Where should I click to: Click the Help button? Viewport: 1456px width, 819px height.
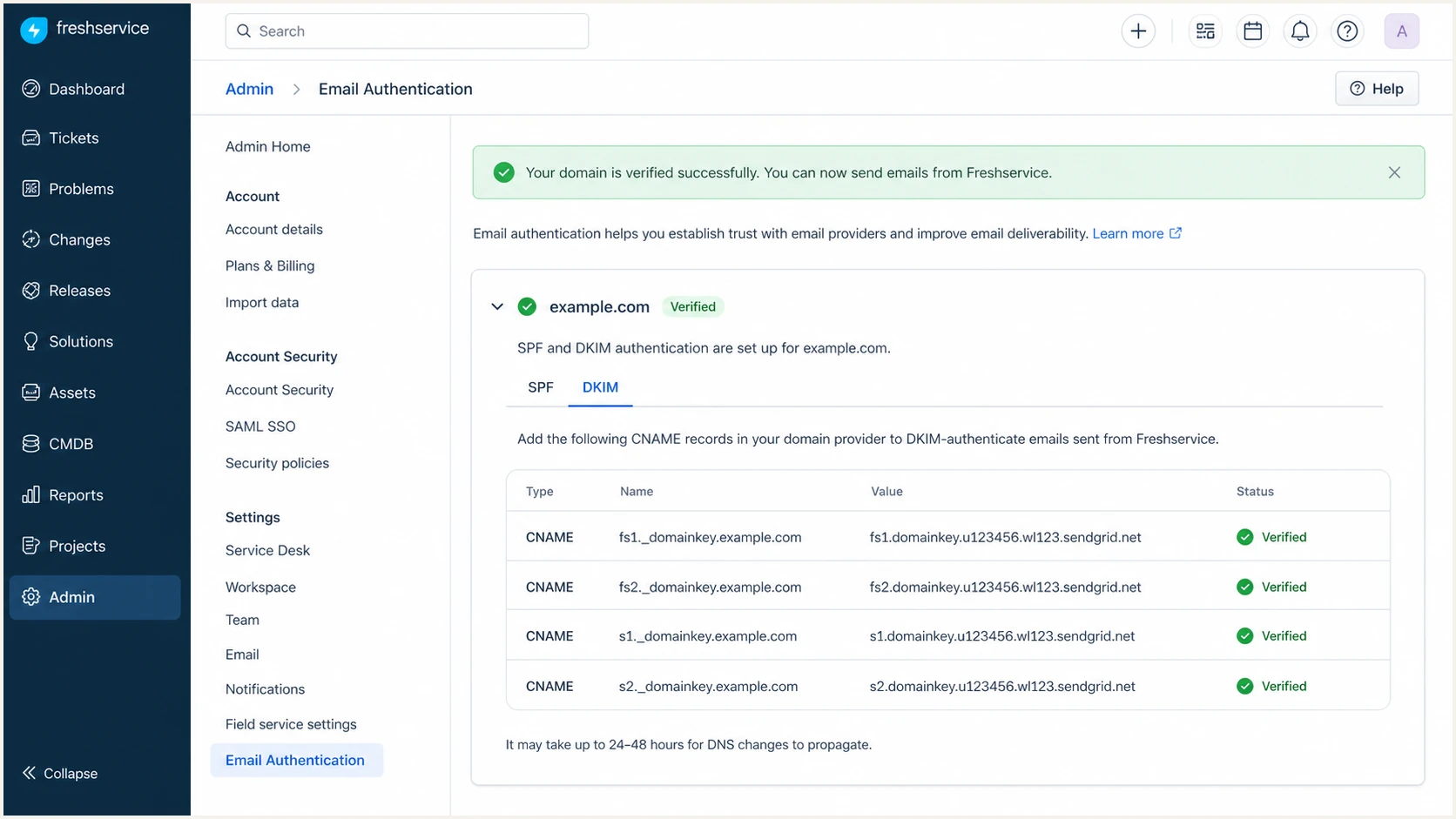pos(1377,89)
